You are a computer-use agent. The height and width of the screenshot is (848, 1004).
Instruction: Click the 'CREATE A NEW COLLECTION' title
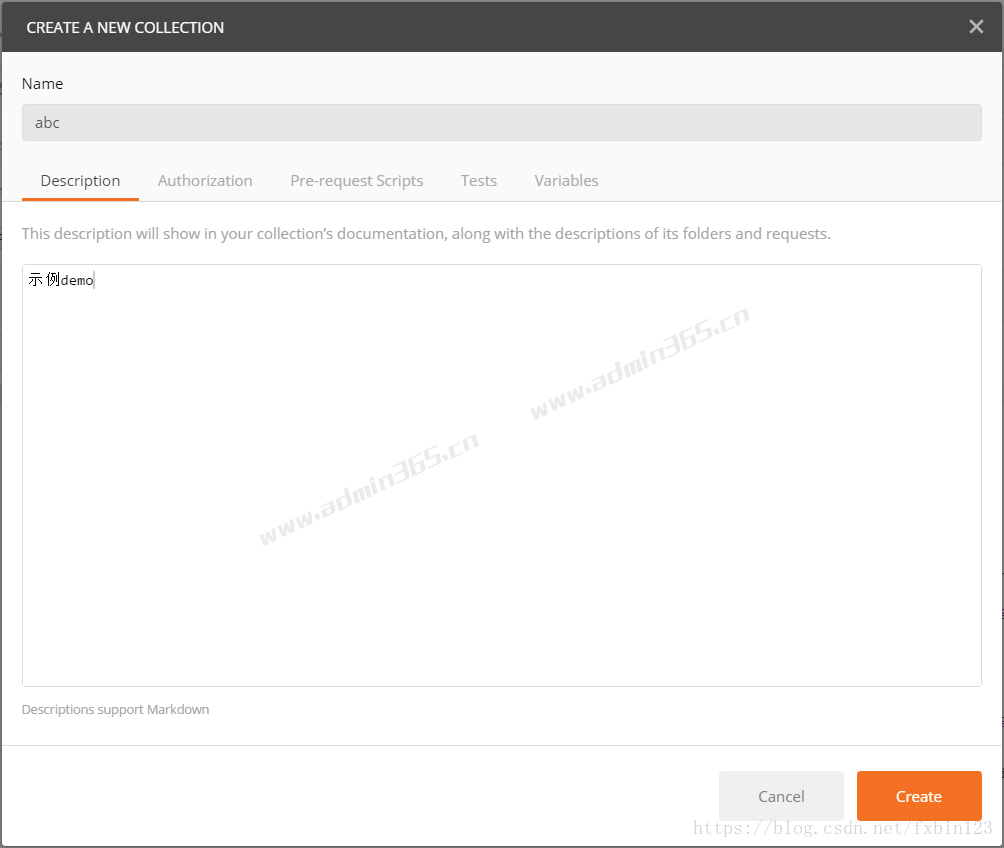click(125, 28)
